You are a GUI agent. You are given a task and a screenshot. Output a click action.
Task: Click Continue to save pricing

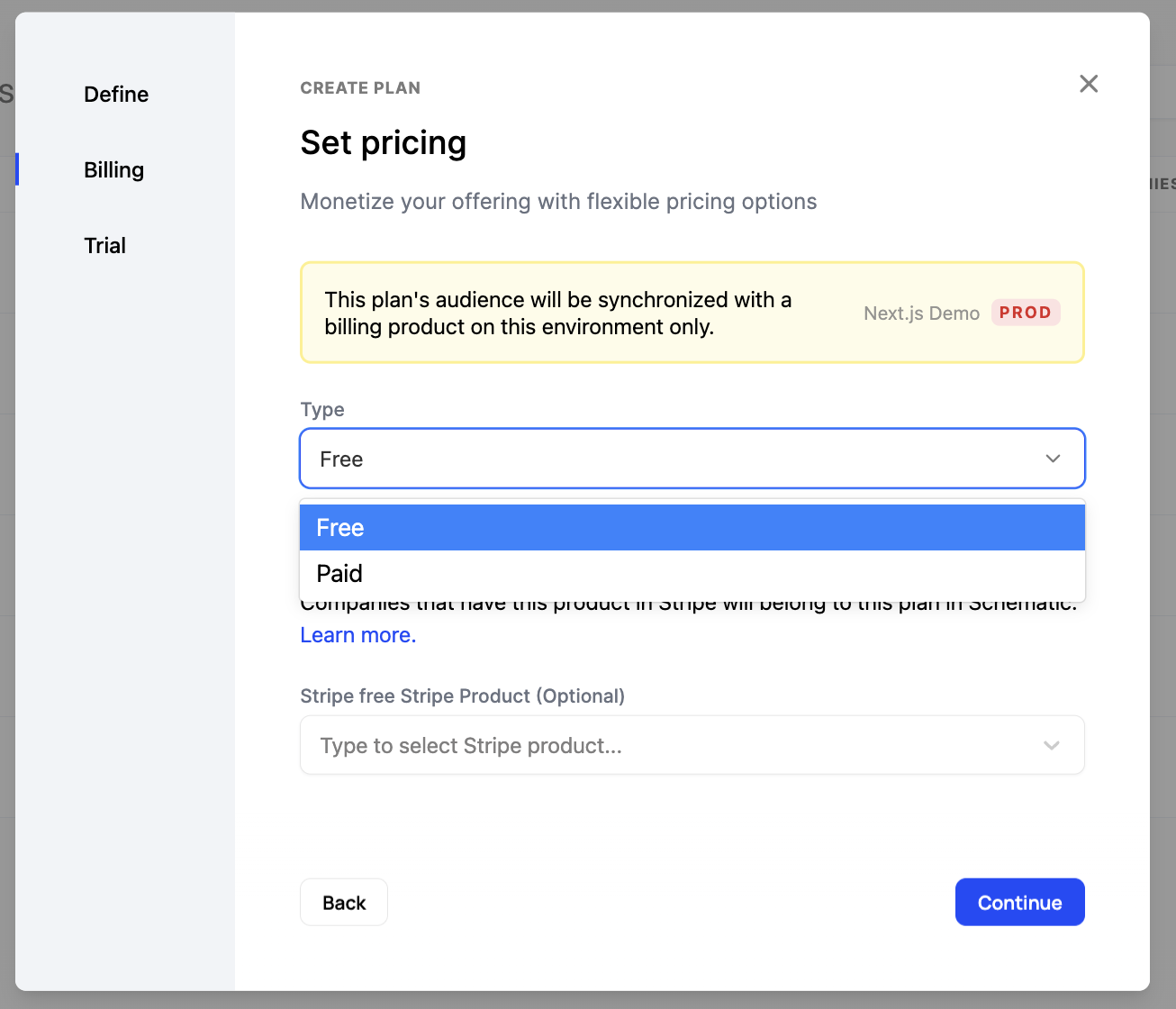(1019, 902)
